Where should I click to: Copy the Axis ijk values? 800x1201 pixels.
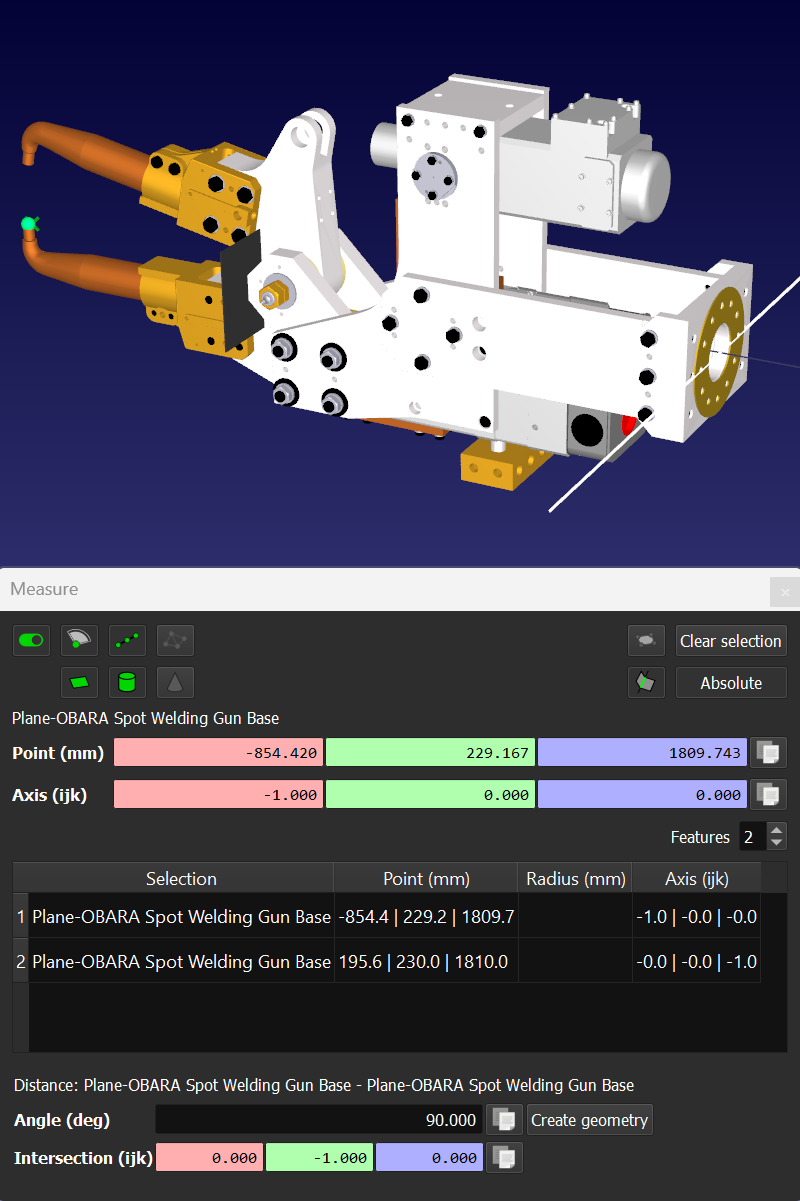click(x=768, y=794)
